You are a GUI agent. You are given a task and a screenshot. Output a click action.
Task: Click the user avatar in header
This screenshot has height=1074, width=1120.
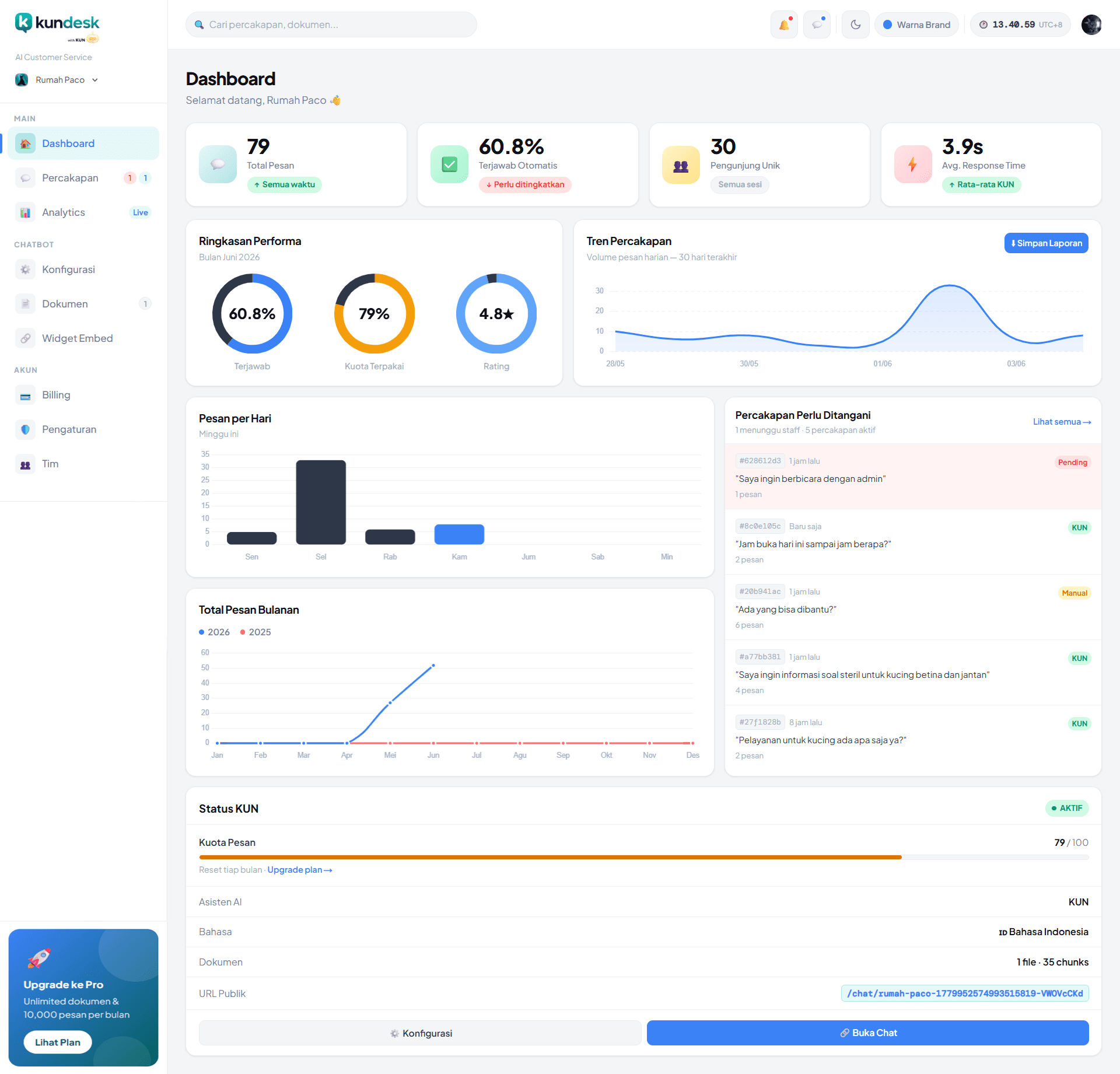1091,25
